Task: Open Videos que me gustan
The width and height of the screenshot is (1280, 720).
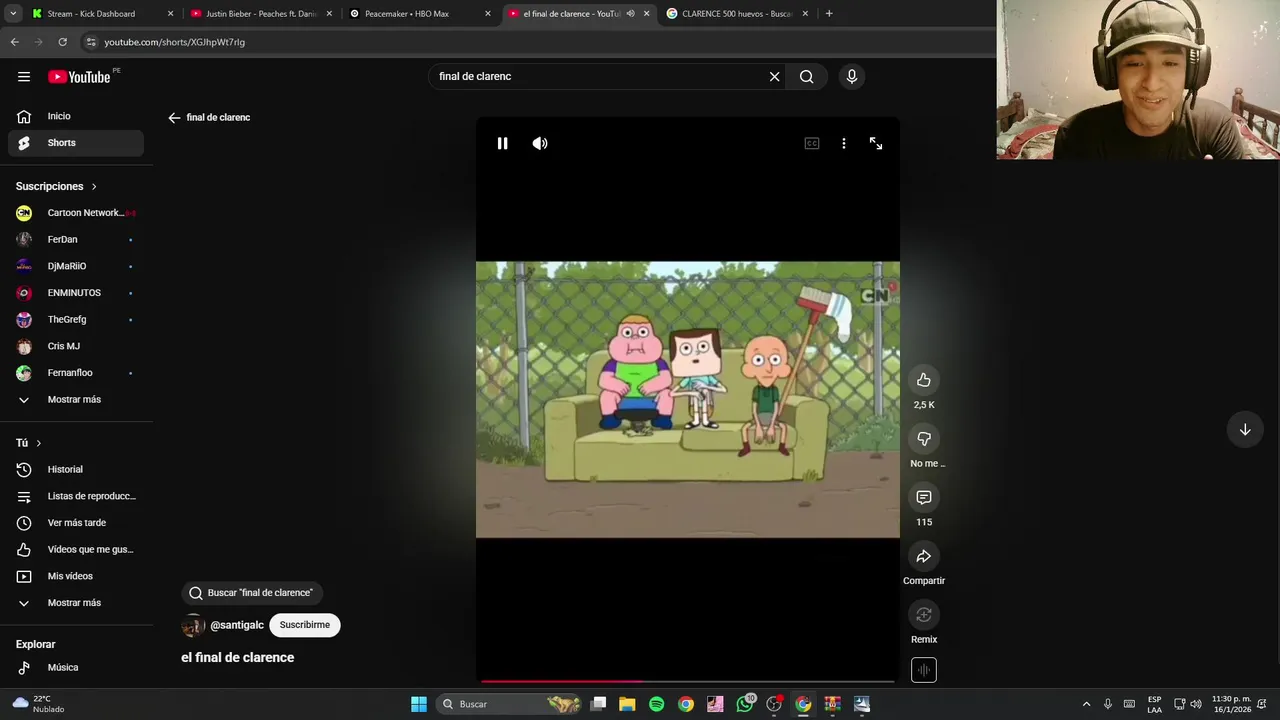Action: [x=76, y=549]
